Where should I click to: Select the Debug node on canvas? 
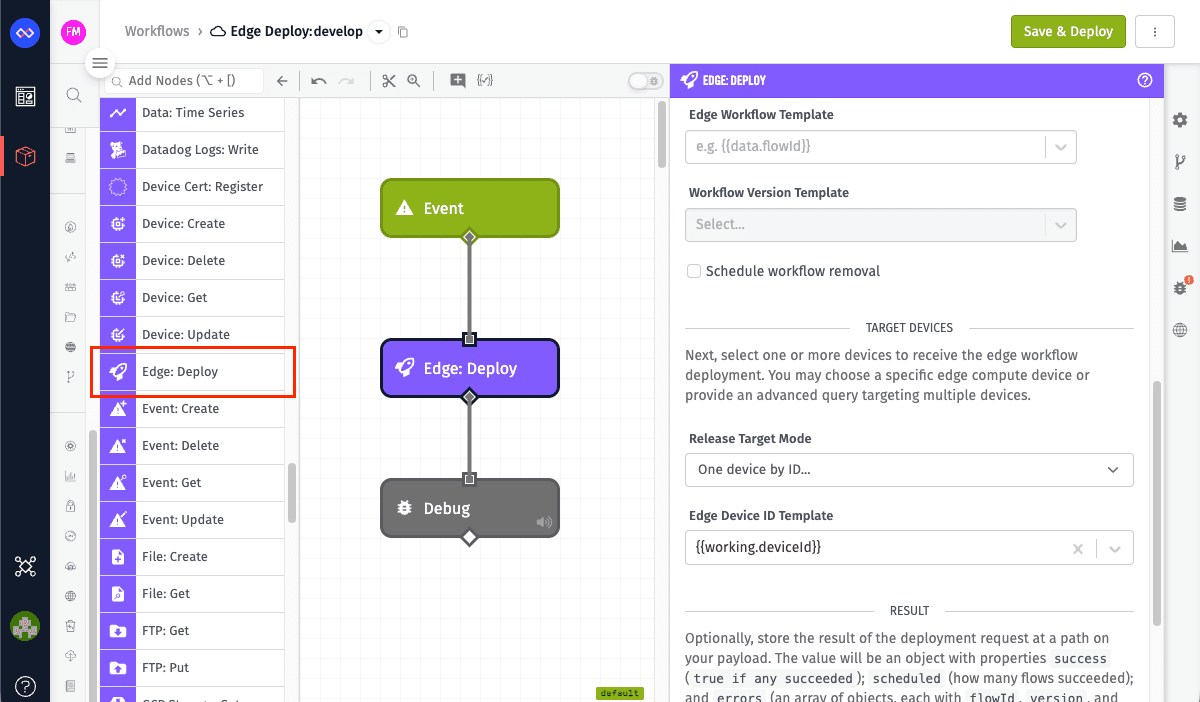coord(469,508)
